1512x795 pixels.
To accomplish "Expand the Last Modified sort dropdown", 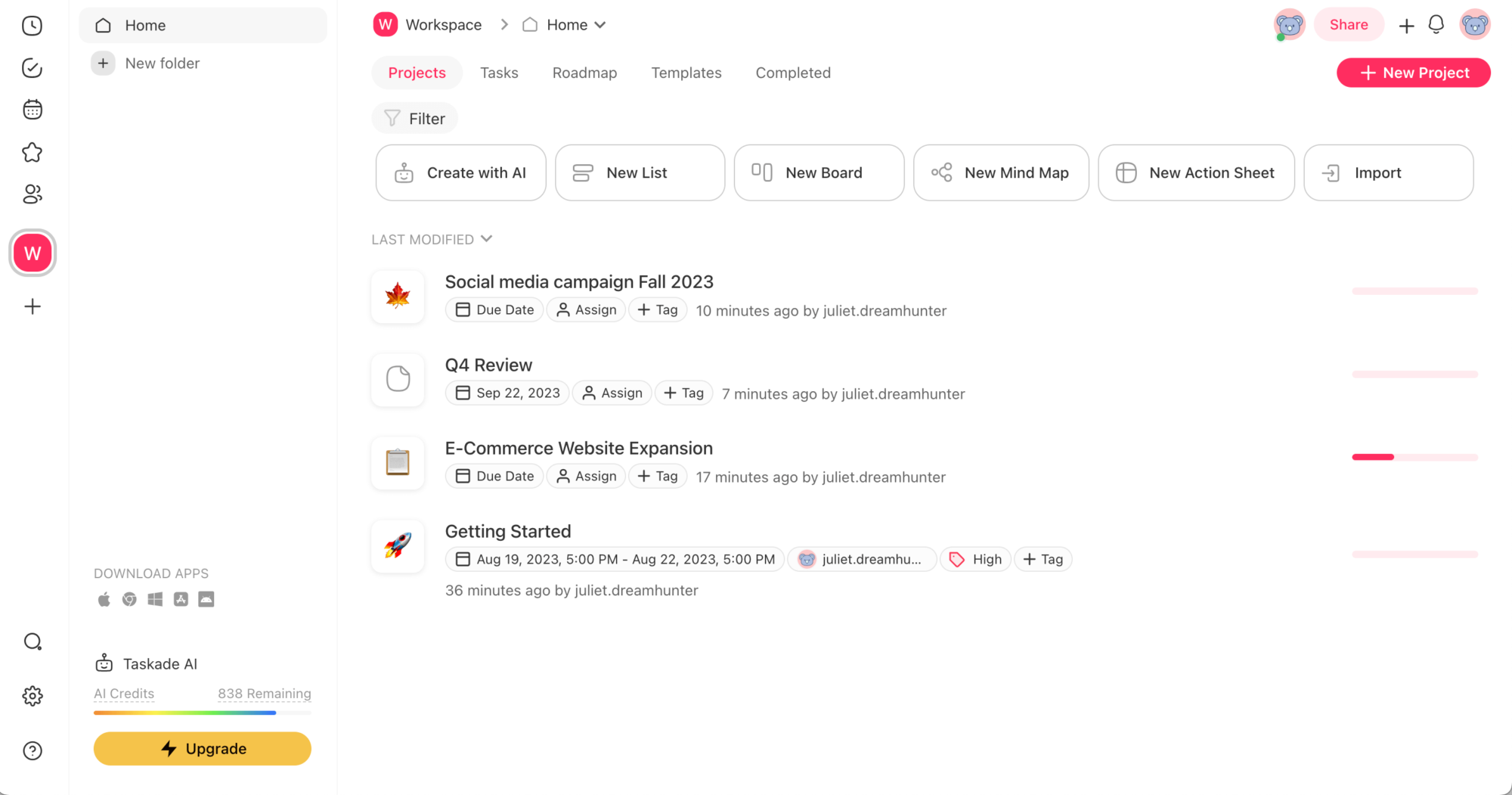I will tap(432, 239).
